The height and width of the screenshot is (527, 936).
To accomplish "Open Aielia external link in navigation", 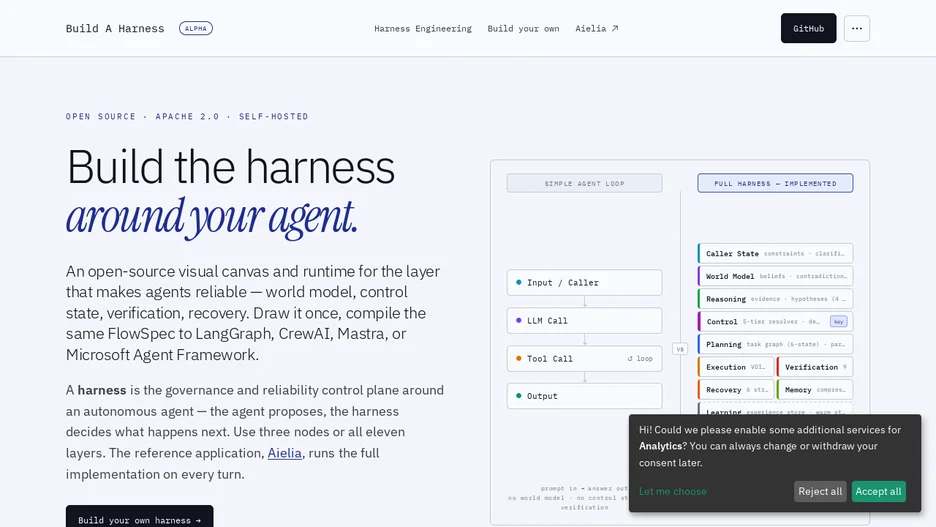I will pyautogui.click(x=597, y=29).
